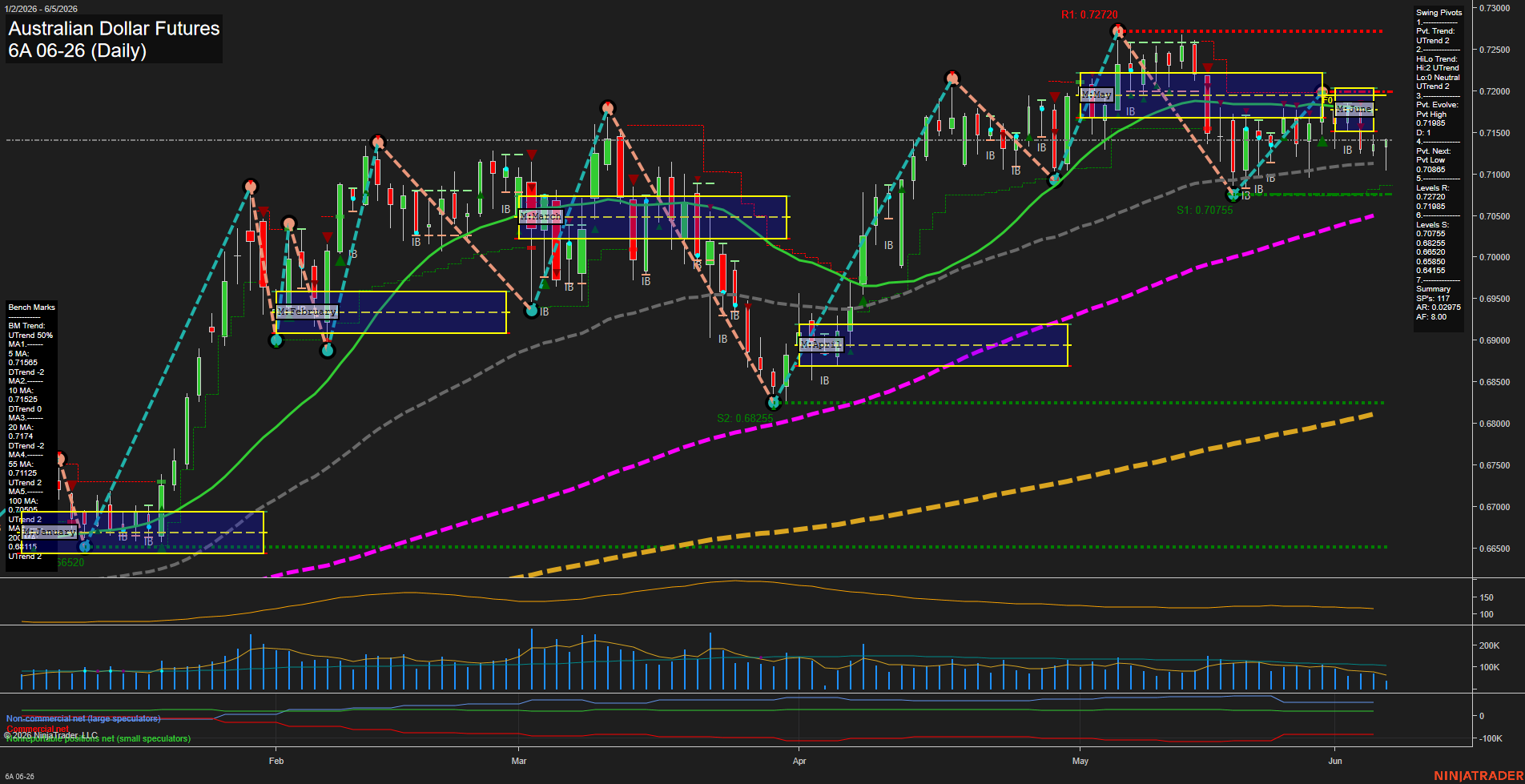Click the swing low circle beside M:January label
This screenshot has height=784, width=1525.
pos(86,546)
